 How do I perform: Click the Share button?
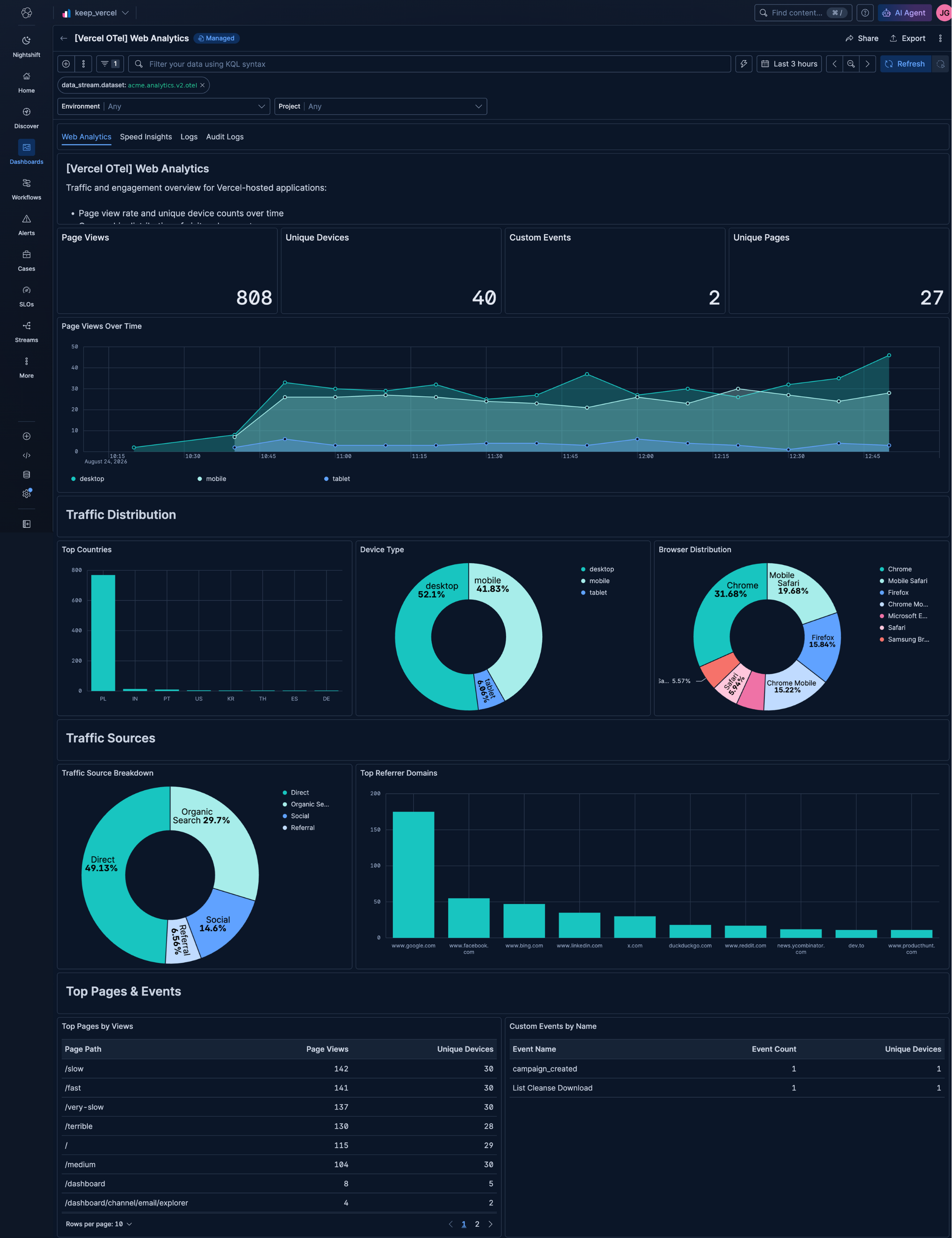(861, 38)
